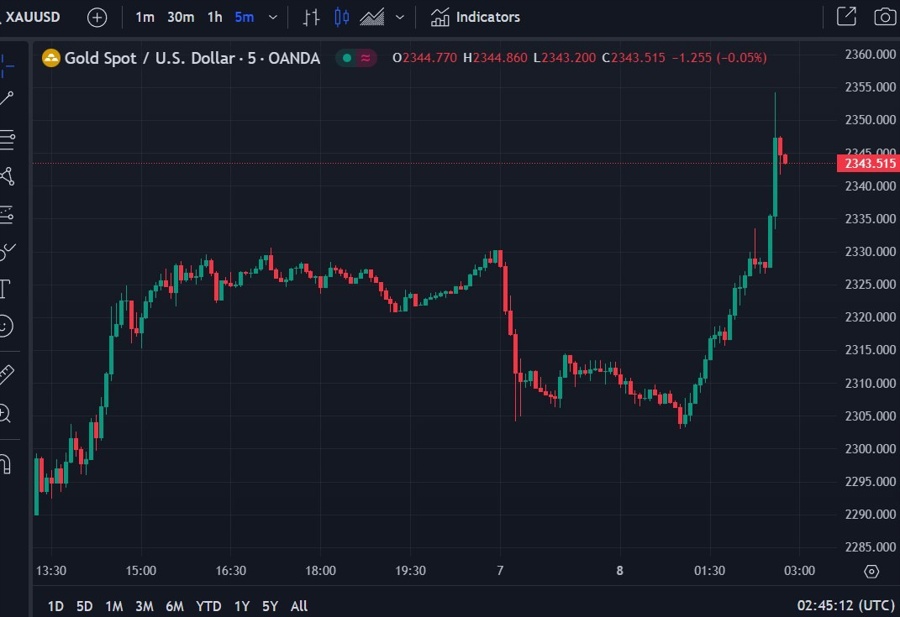Click the All date range button
Image resolution: width=900 pixels, height=617 pixels.
(298, 606)
